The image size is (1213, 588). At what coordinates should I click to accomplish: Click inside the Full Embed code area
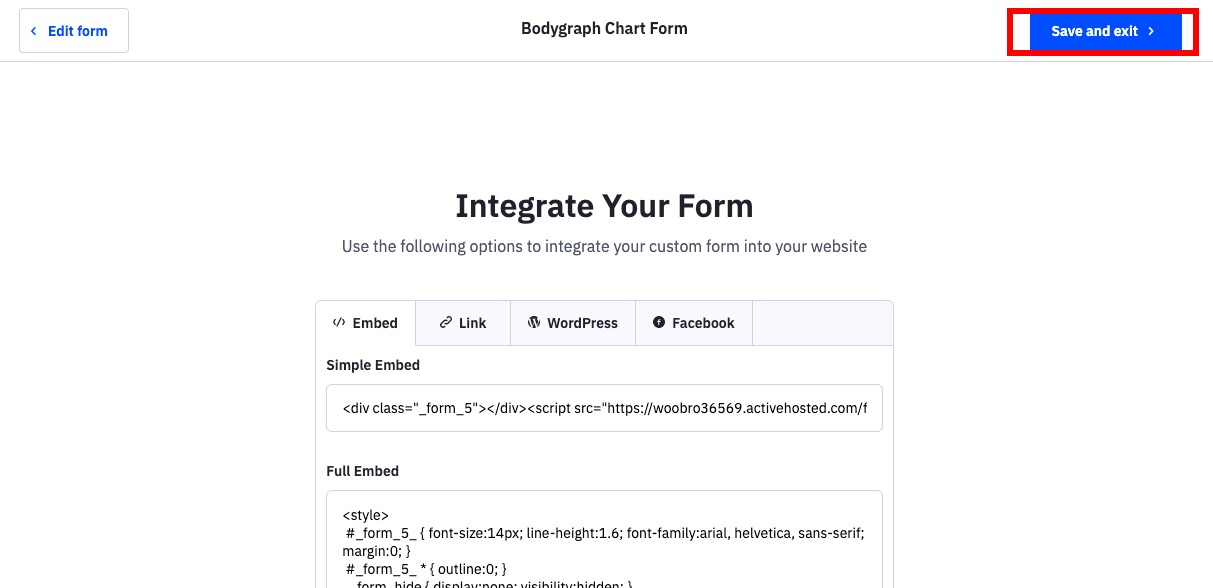coord(604,539)
